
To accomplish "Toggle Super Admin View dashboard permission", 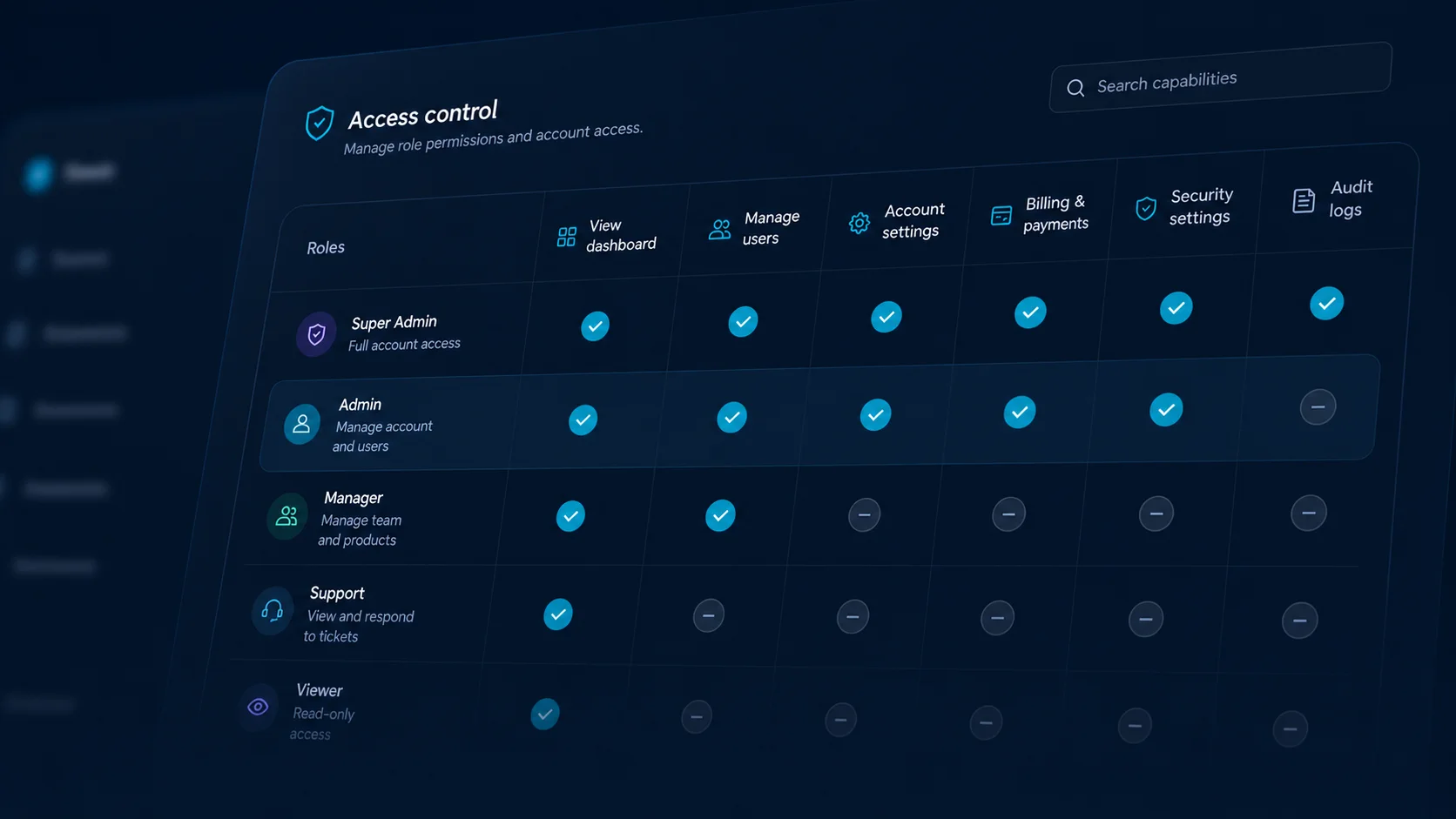I will (596, 326).
